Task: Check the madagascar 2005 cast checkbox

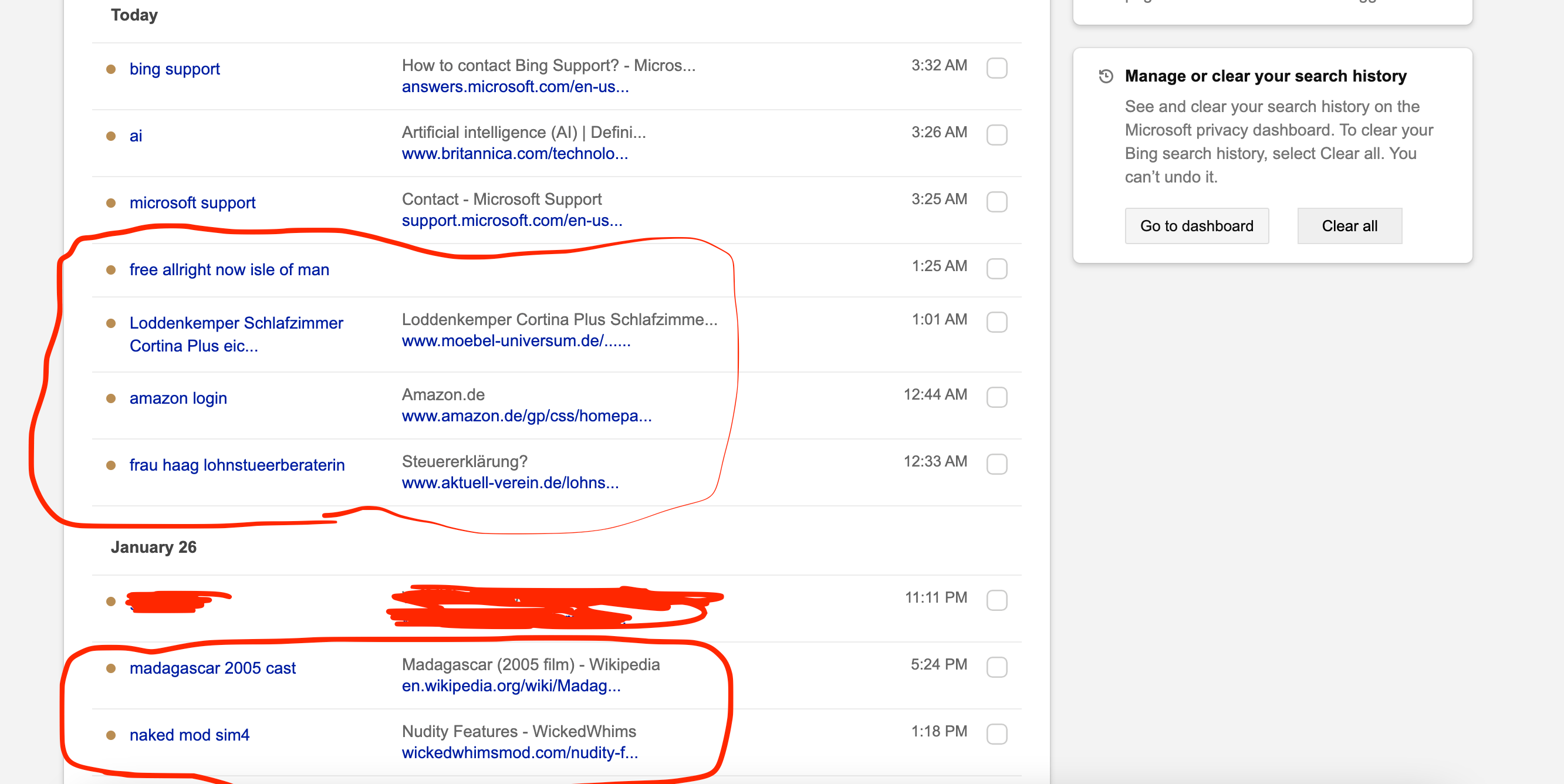Action: point(996,667)
